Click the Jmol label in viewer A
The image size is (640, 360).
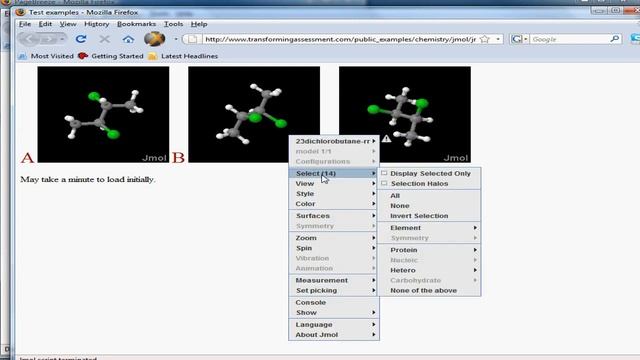(x=154, y=158)
